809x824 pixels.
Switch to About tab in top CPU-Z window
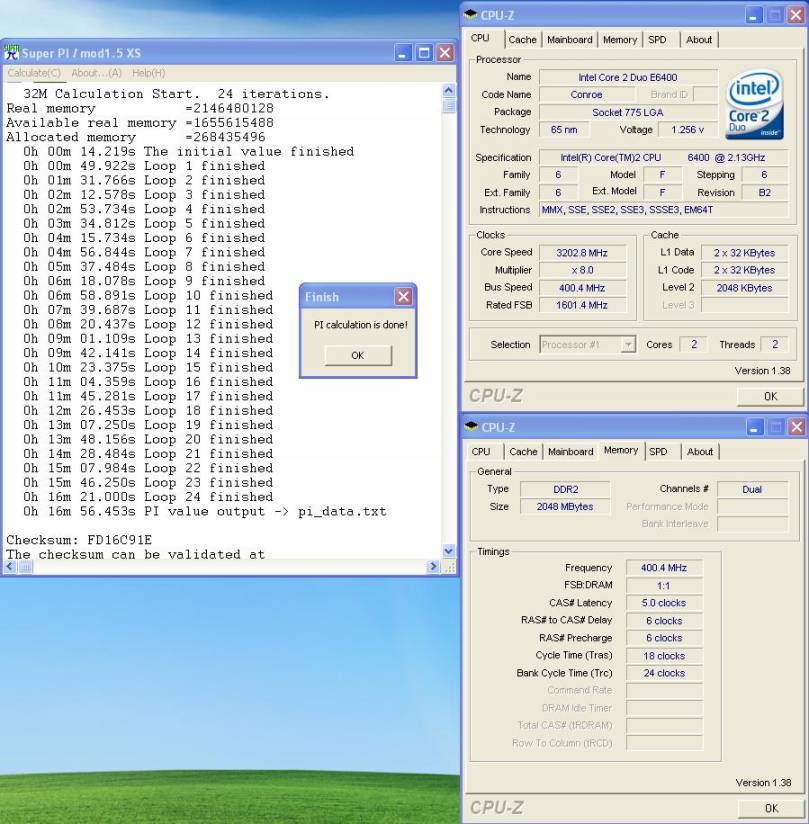(699, 40)
